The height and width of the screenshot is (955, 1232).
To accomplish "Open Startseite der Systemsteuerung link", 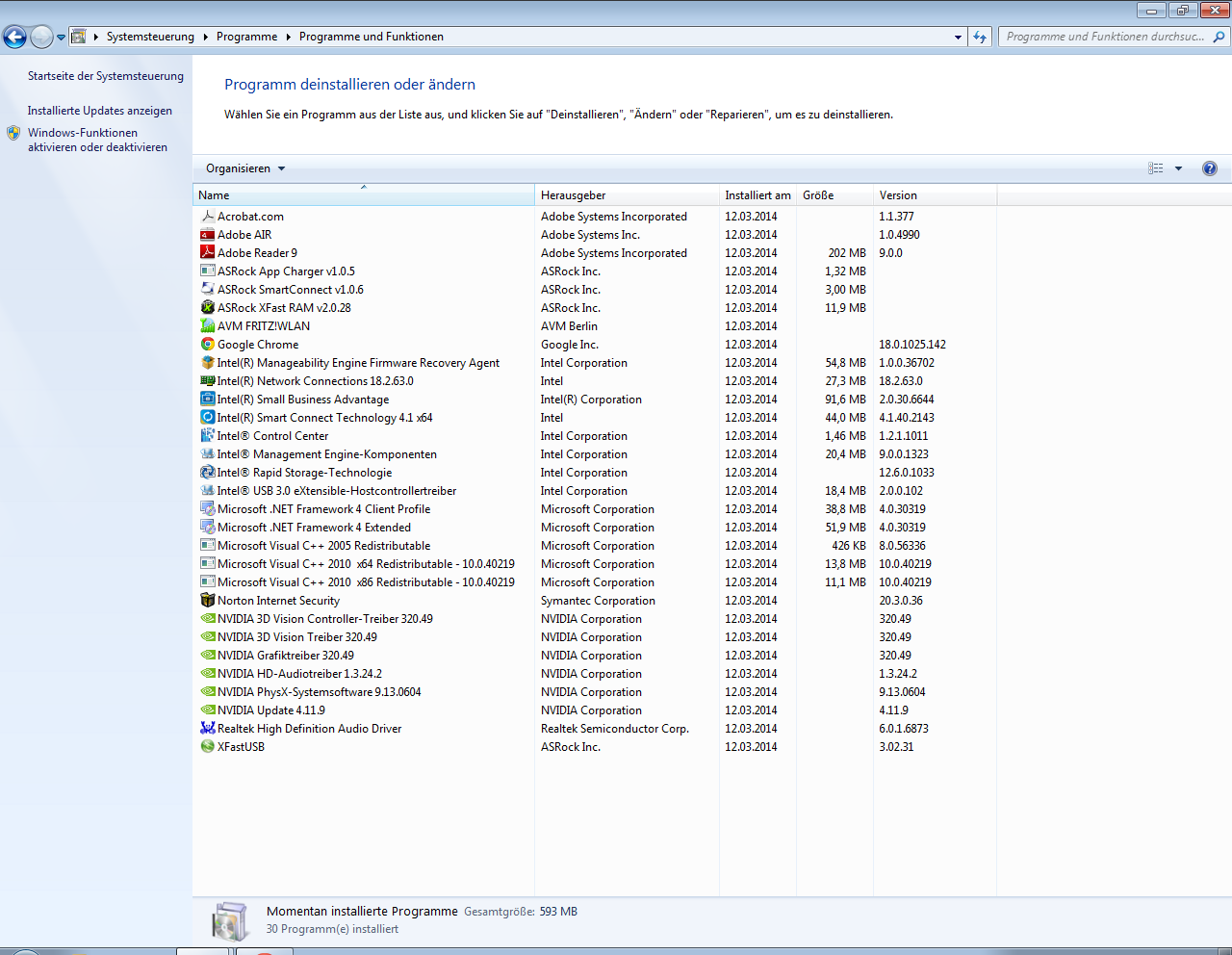I will pyautogui.click(x=105, y=76).
